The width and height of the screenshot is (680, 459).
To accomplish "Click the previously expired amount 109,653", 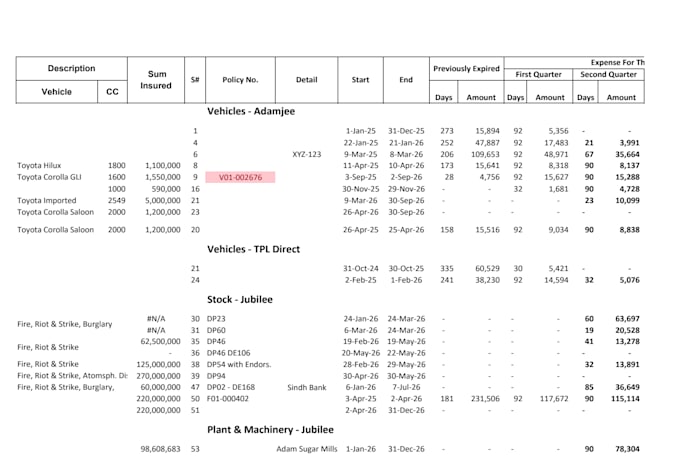I will coord(485,154).
